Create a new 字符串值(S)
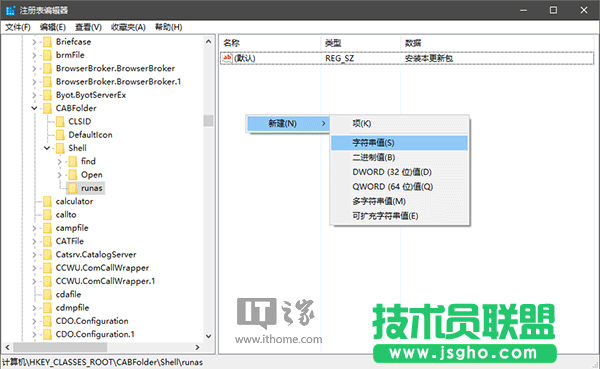600x369 pixels. click(x=399, y=143)
